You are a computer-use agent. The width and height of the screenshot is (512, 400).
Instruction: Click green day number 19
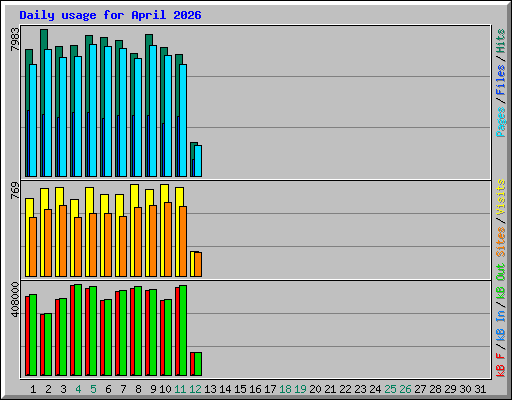(x=300, y=389)
